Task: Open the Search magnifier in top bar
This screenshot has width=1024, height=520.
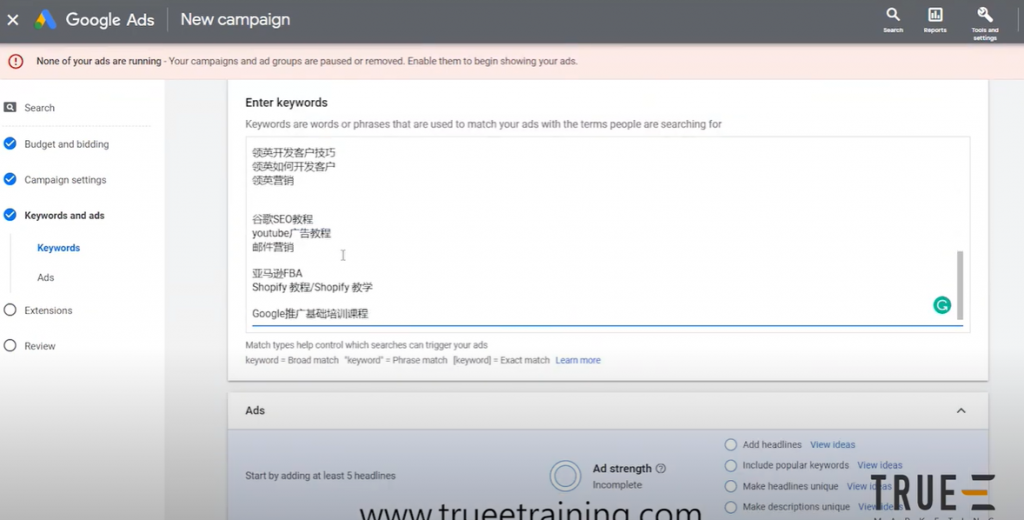Action: 893,15
